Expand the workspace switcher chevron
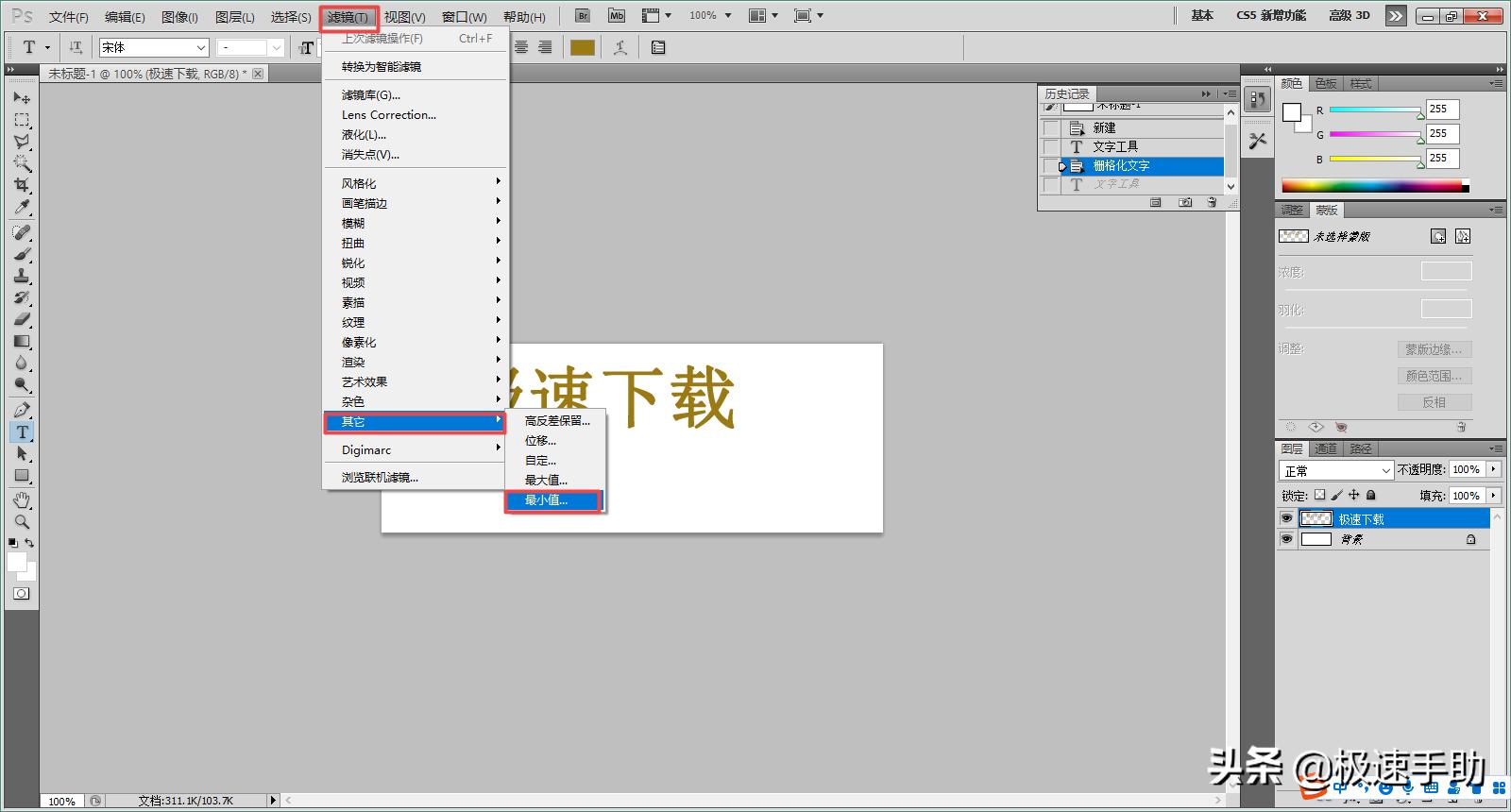This screenshot has width=1511, height=812. 1396,15
